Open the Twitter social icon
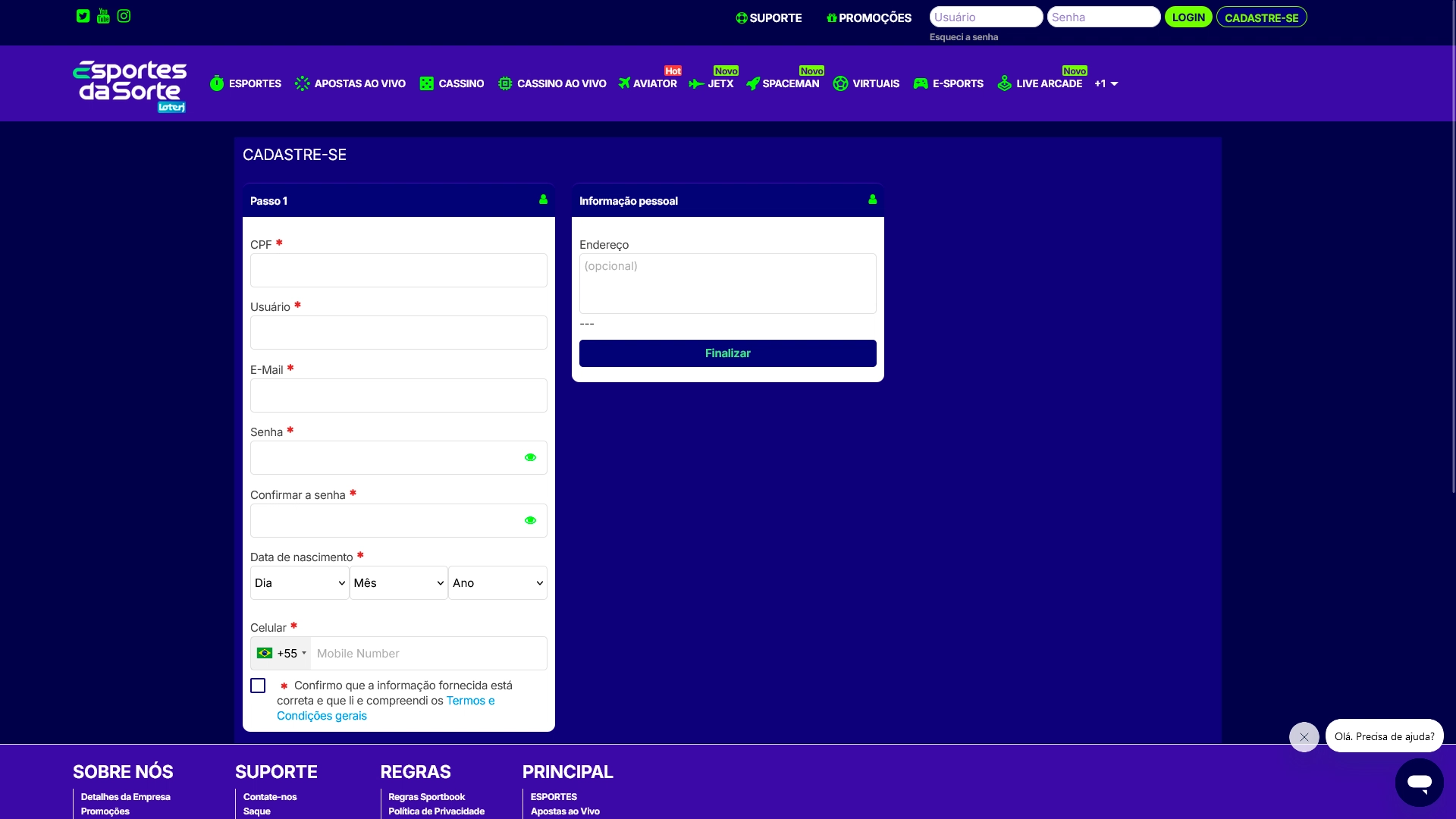This screenshot has height=819, width=1456. point(83,16)
